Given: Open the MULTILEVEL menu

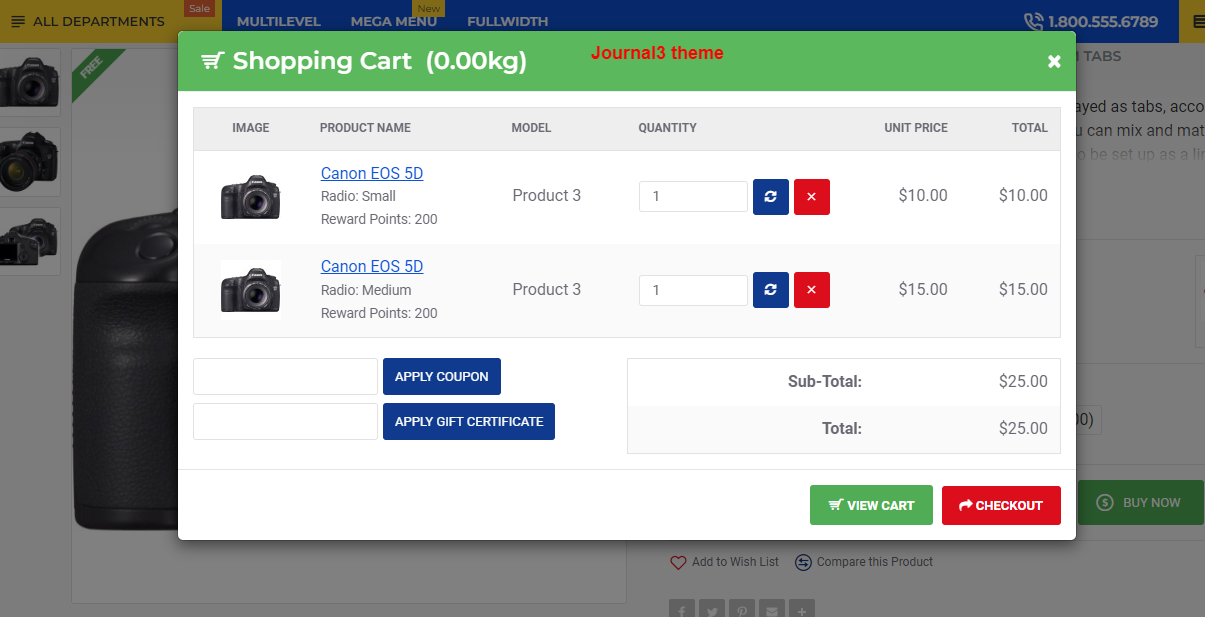Looking at the screenshot, I should click(278, 21).
